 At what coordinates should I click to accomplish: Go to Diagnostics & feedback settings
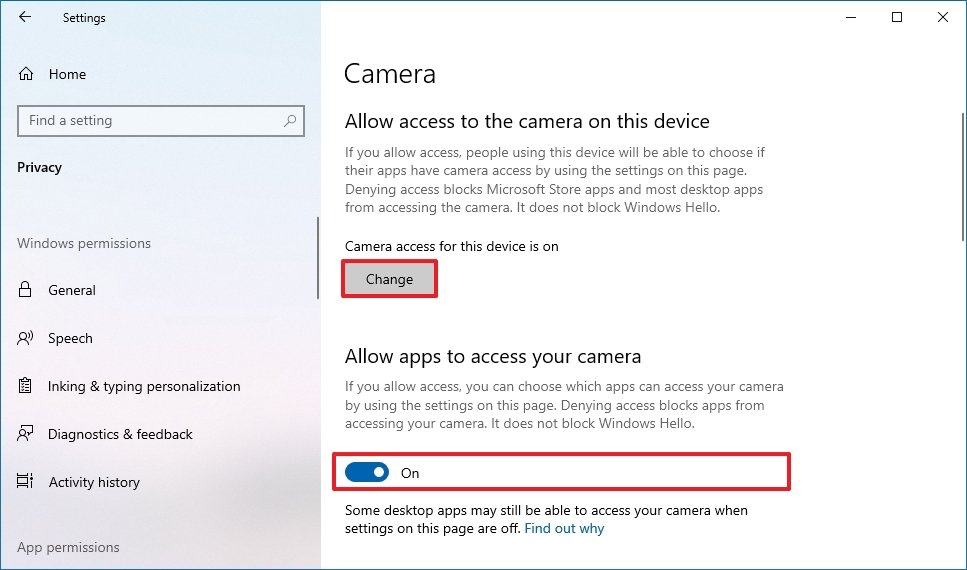(120, 434)
